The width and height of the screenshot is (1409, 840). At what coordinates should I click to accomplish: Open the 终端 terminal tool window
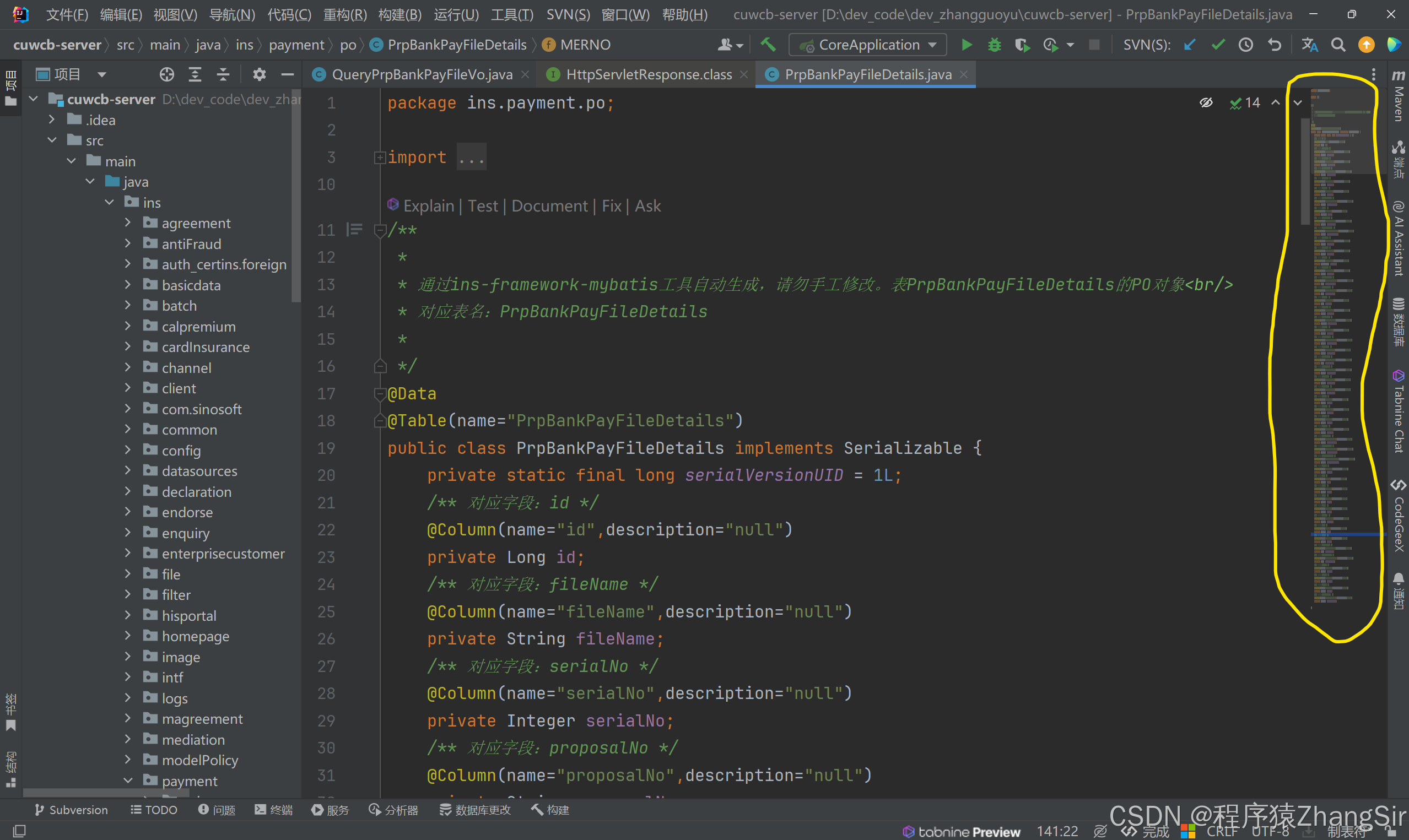(273, 810)
